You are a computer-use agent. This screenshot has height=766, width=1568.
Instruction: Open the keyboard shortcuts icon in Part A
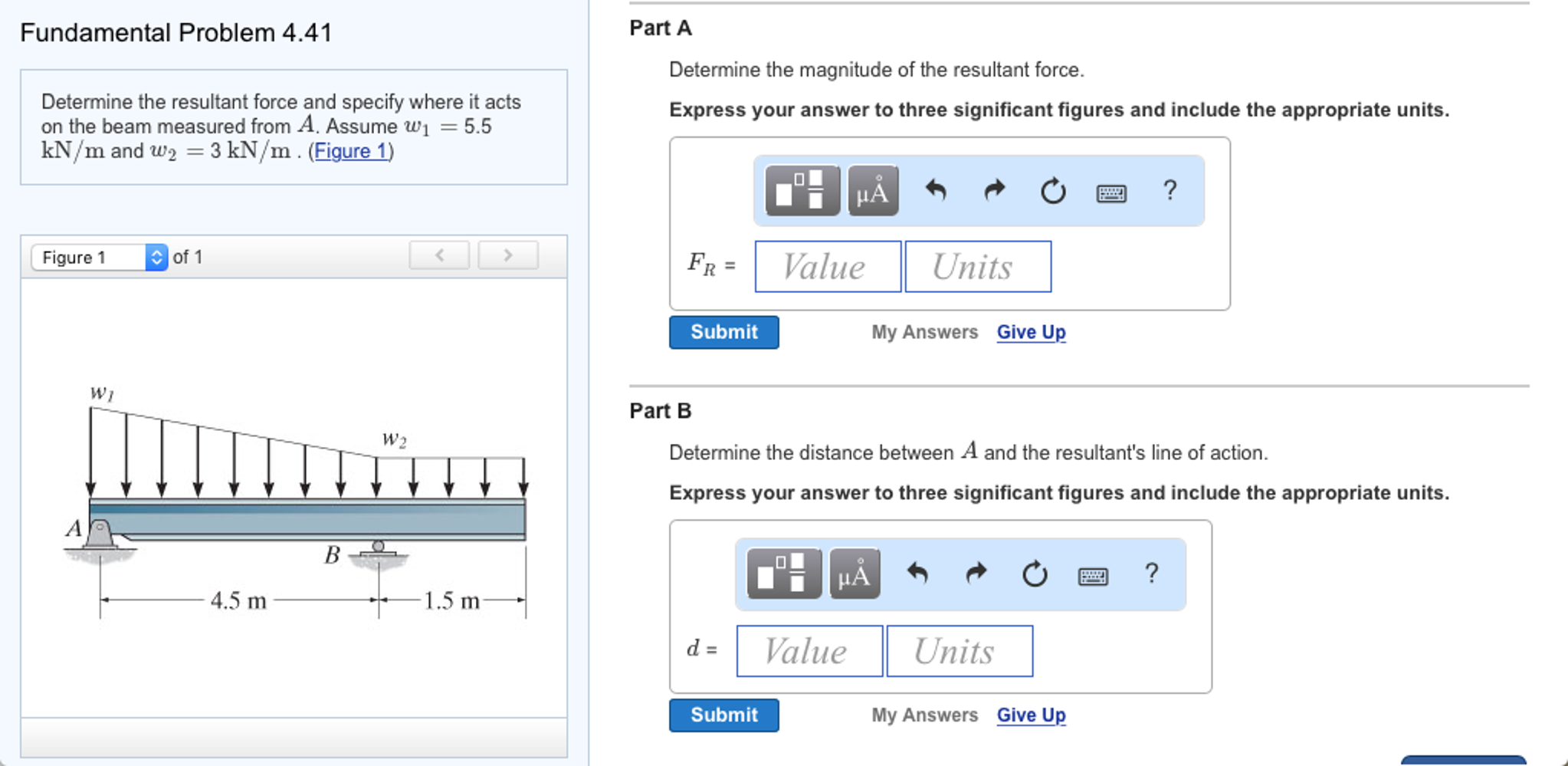[x=1111, y=192]
